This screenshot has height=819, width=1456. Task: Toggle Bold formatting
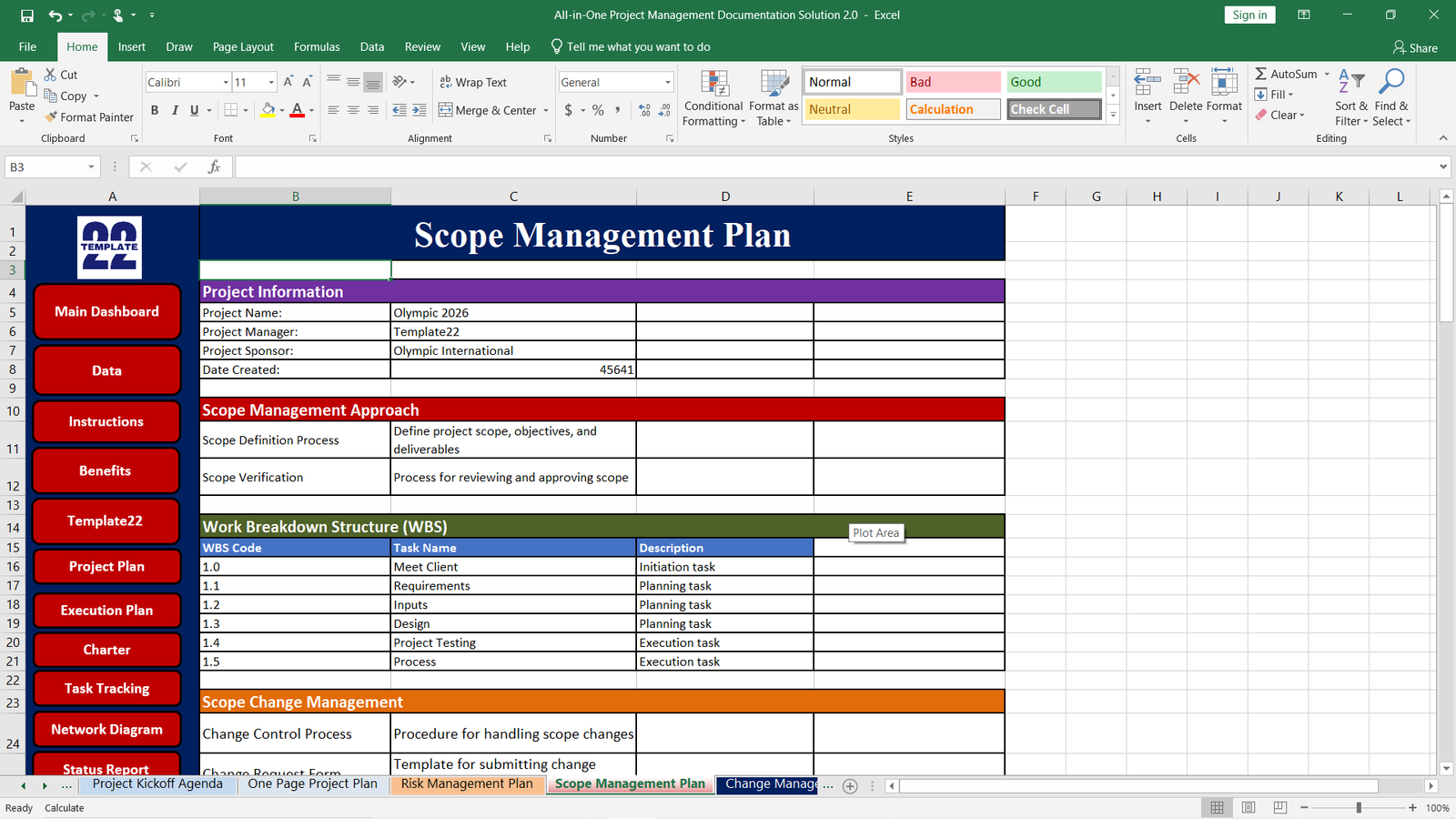click(155, 110)
